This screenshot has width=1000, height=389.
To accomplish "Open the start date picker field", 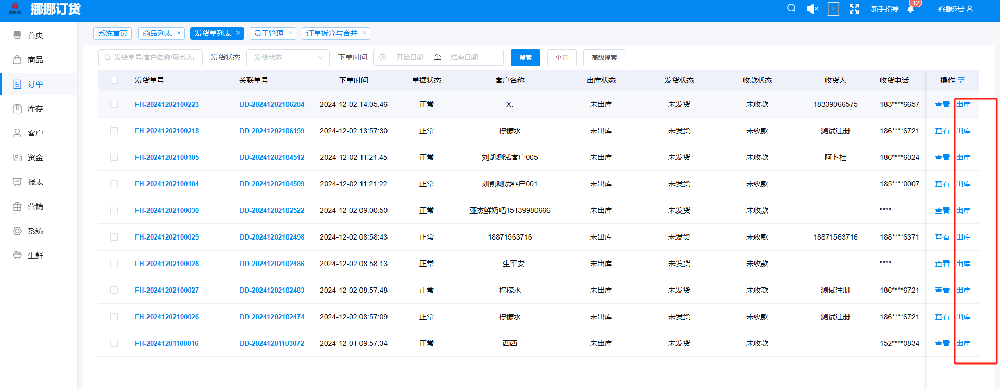I will click(408, 57).
